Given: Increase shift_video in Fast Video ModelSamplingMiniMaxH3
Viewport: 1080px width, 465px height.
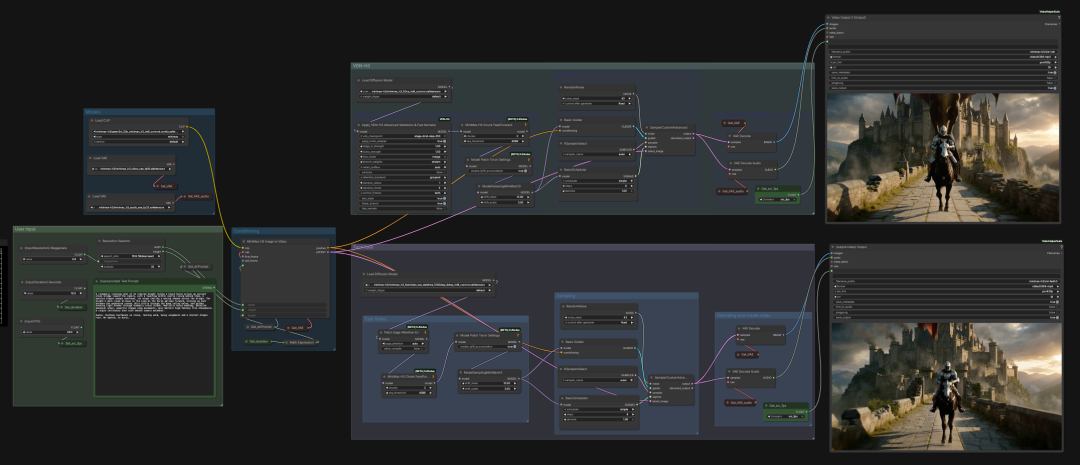Looking at the screenshot, I should point(515,383).
